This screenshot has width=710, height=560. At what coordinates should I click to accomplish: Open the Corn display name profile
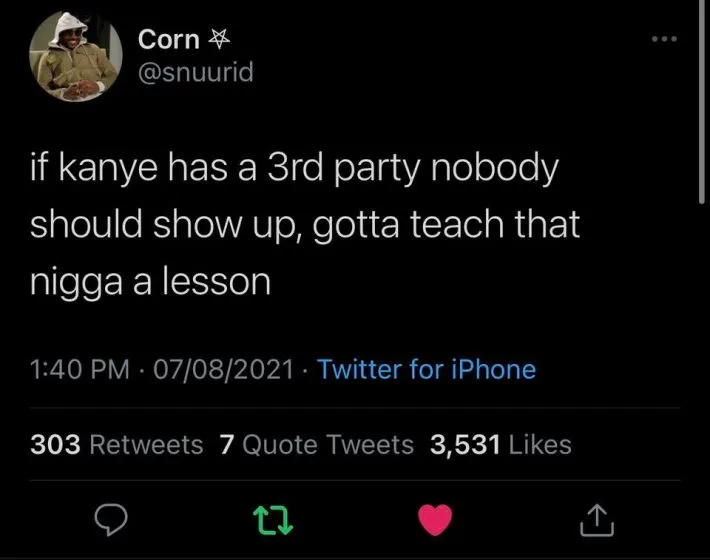click(168, 39)
